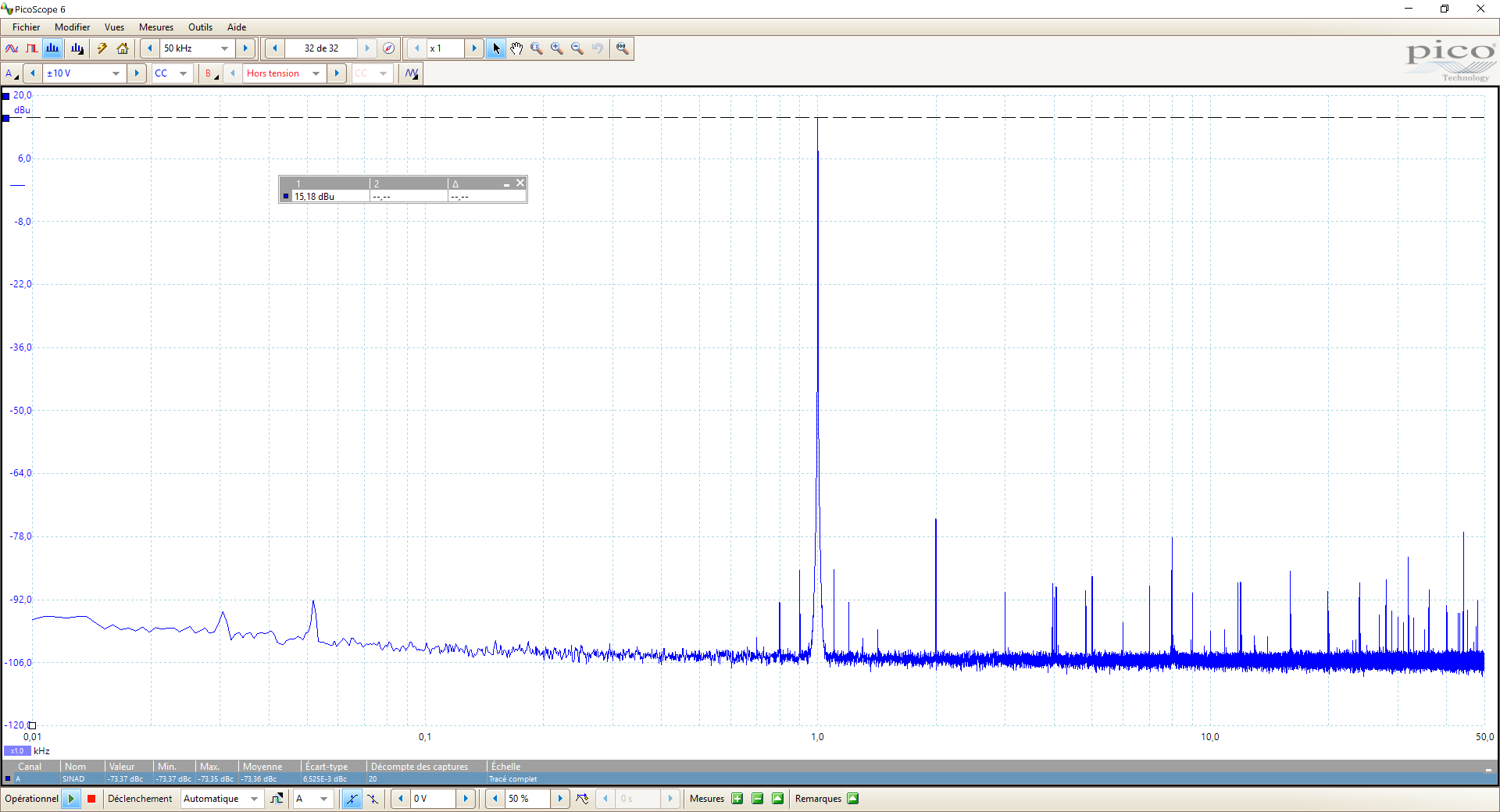Viewport: 1500px width, 812px height.
Task: Open advanced trigger settings icon
Action: [277, 799]
